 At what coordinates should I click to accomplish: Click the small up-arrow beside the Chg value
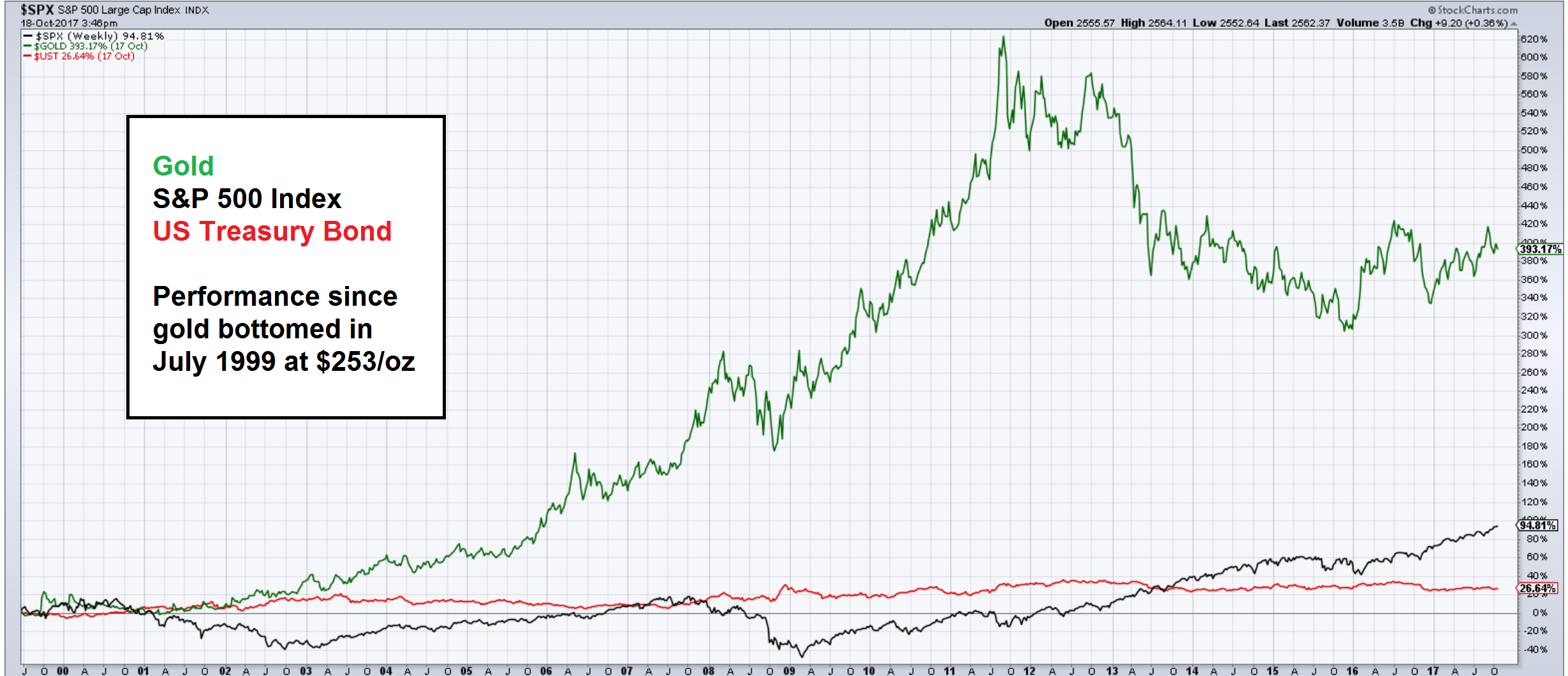tap(1514, 24)
